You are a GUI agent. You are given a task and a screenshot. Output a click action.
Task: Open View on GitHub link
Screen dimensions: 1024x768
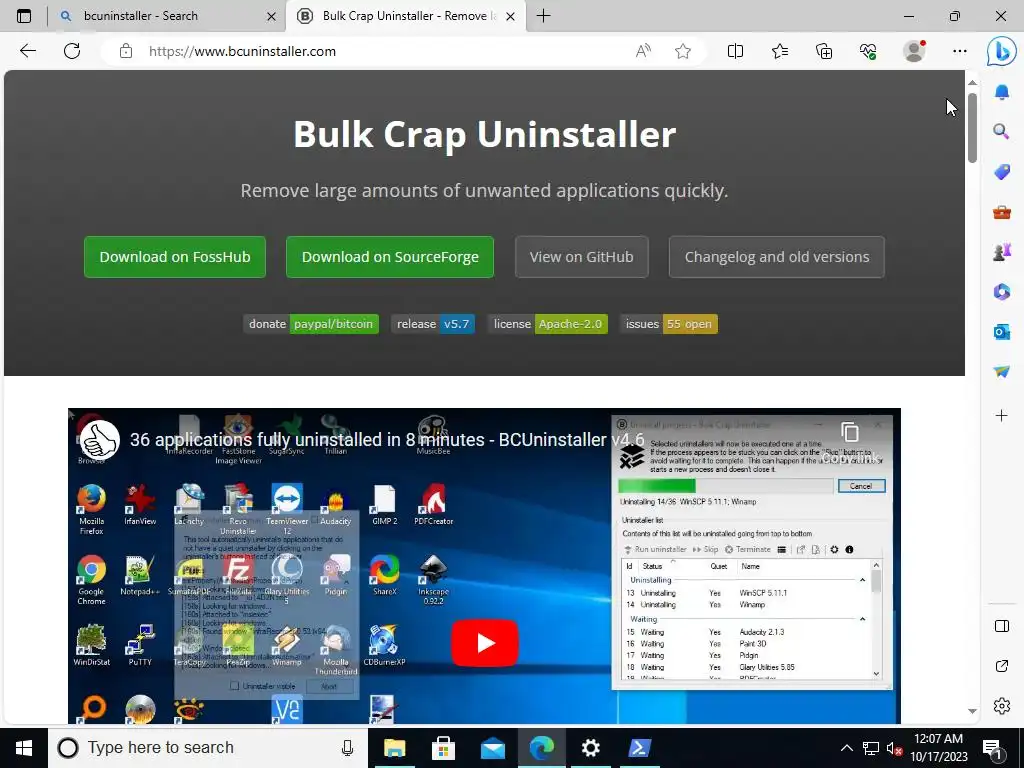[582, 257]
